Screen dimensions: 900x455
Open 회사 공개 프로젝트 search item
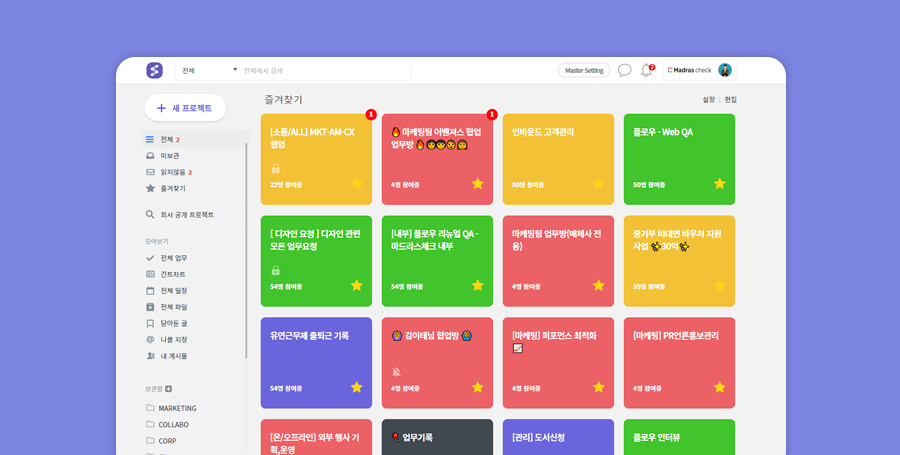(186, 214)
